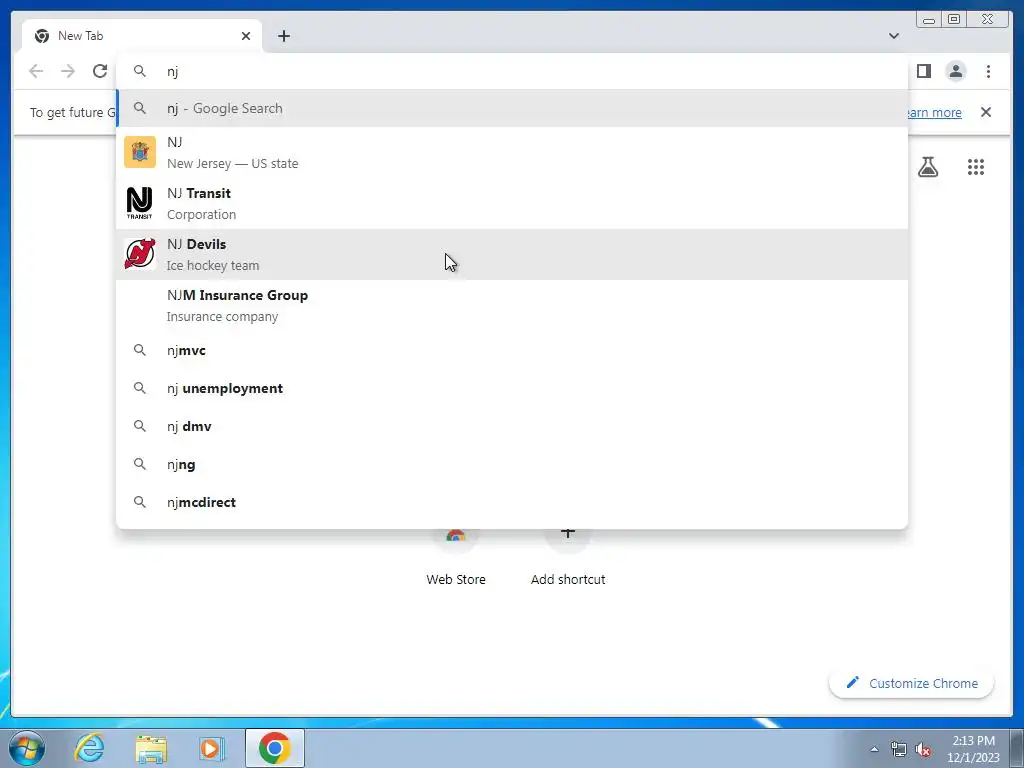
Task: Click the Chrome taskbar icon
Action: click(x=275, y=748)
